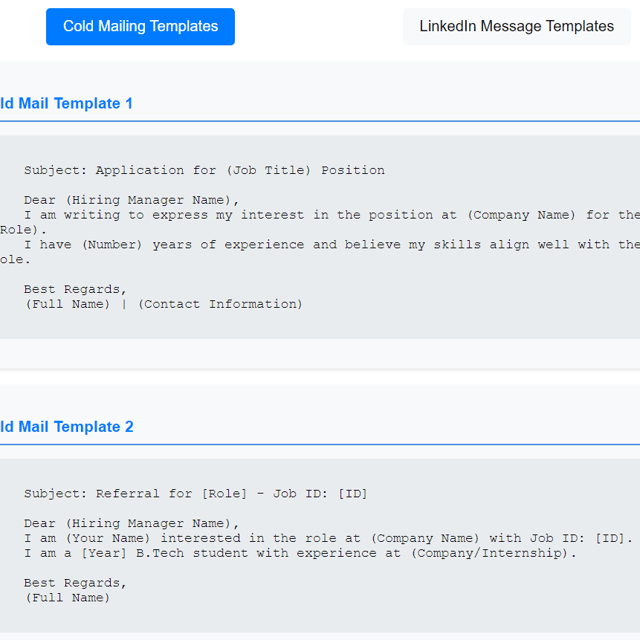Image resolution: width=640 pixels, height=640 pixels.
Task: Click 'Dear (Hiring Manager Name),' in Template 2
Action: pos(131,523)
